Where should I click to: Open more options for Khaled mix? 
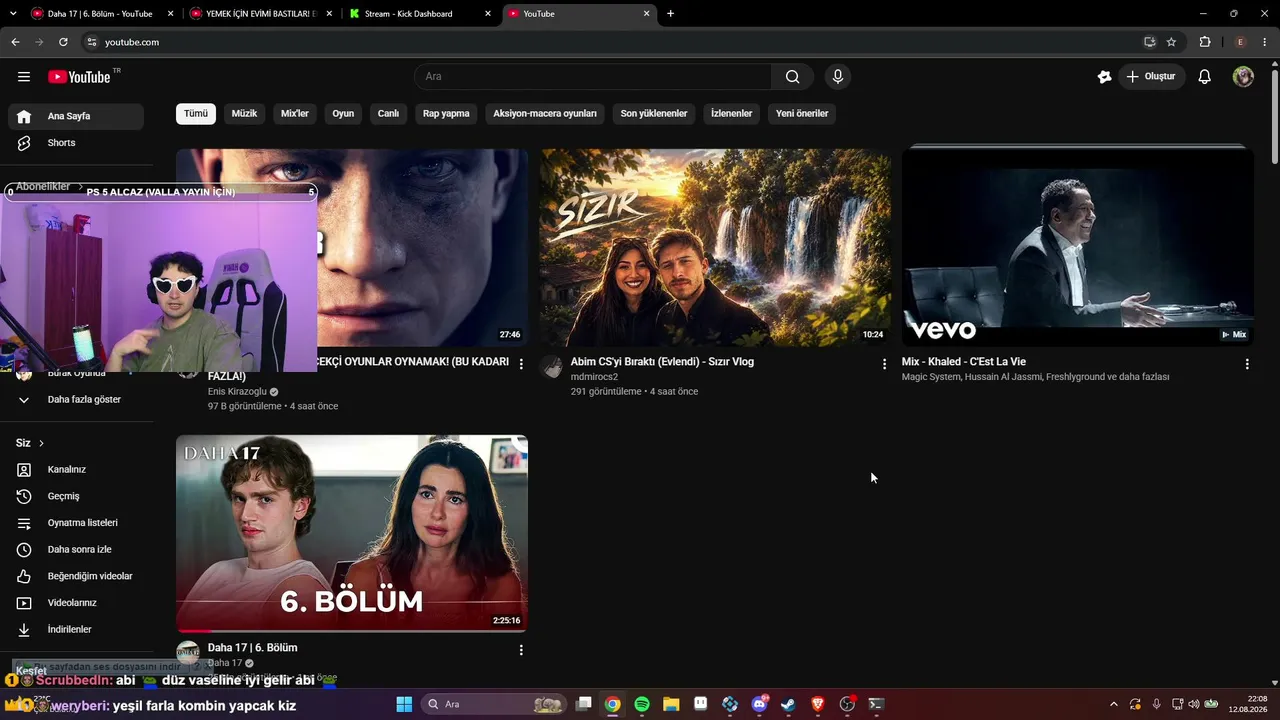[x=1247, y=364]
